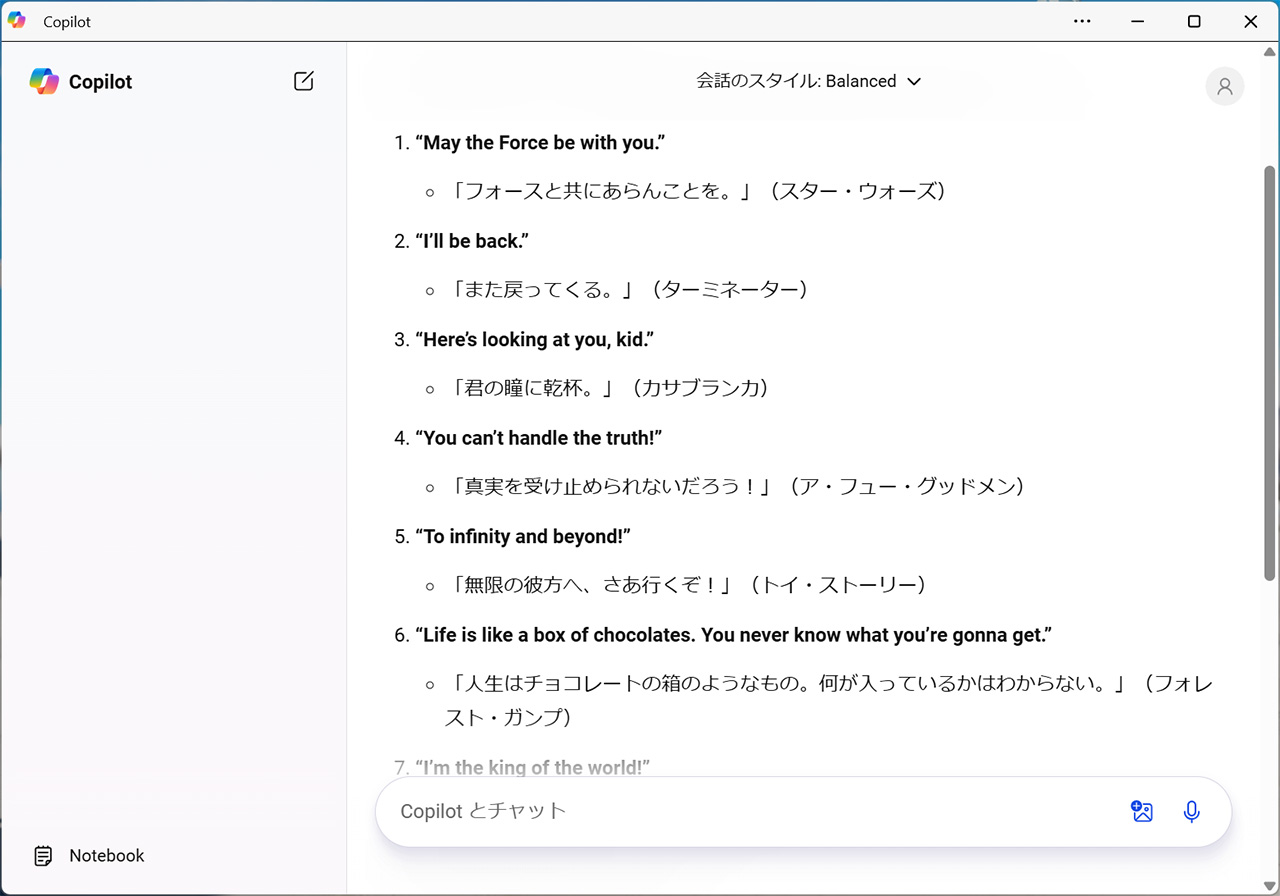Open the Notebook label in the sidebar

106,855
